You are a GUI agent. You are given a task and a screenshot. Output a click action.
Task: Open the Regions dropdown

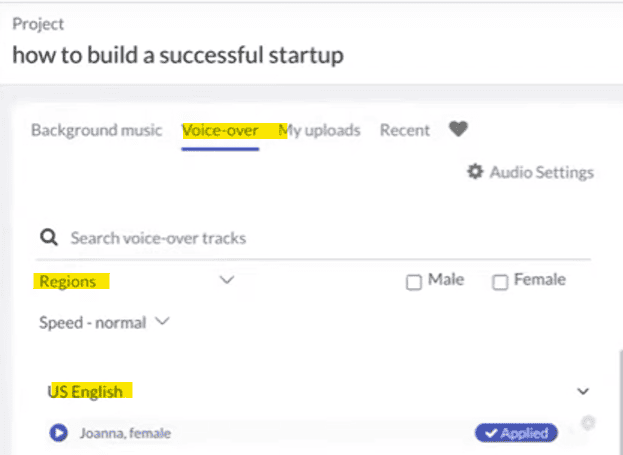point(226,281)
